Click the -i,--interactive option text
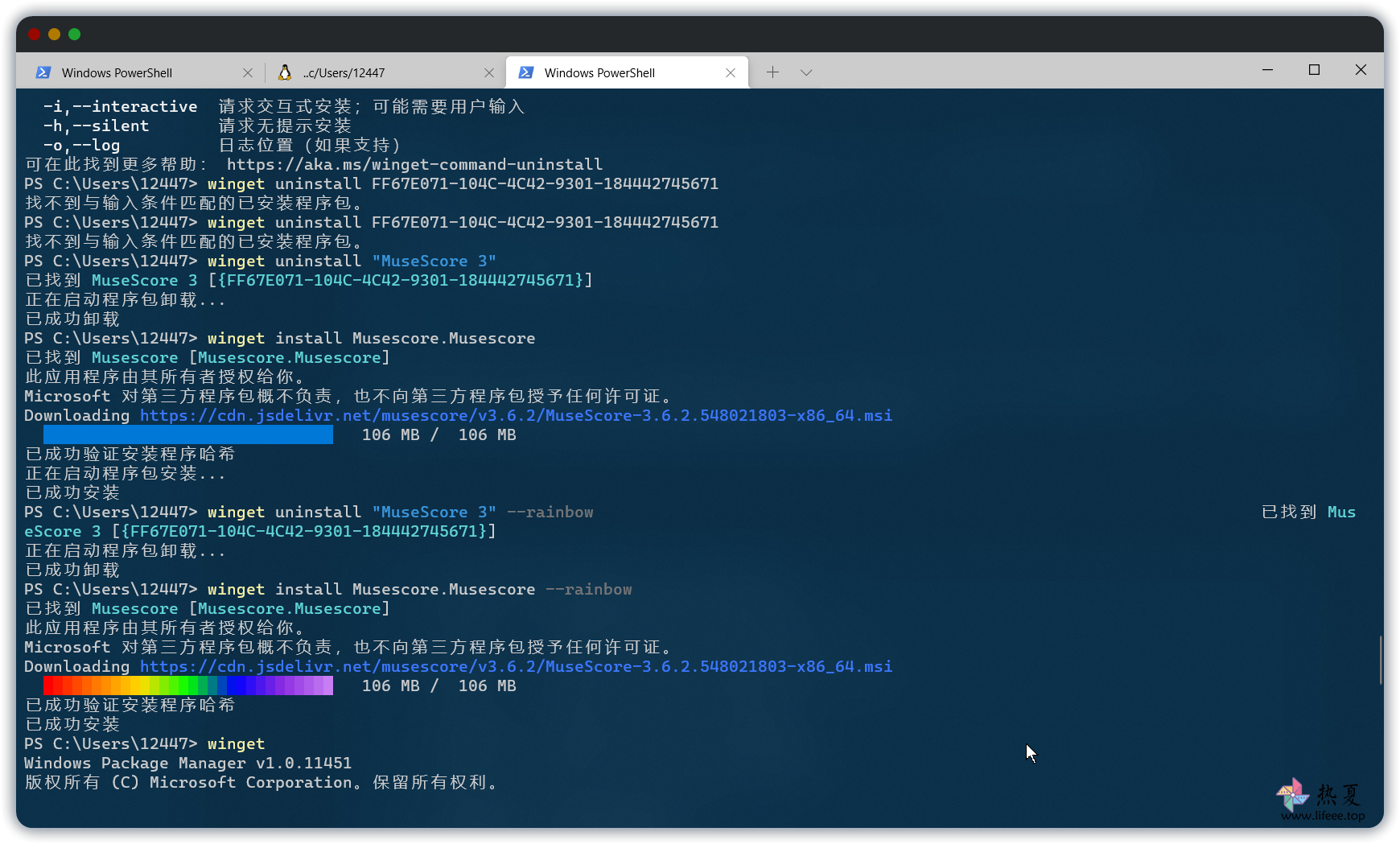The height and width of the screenshot is (844, 1400). click(121, 107)
